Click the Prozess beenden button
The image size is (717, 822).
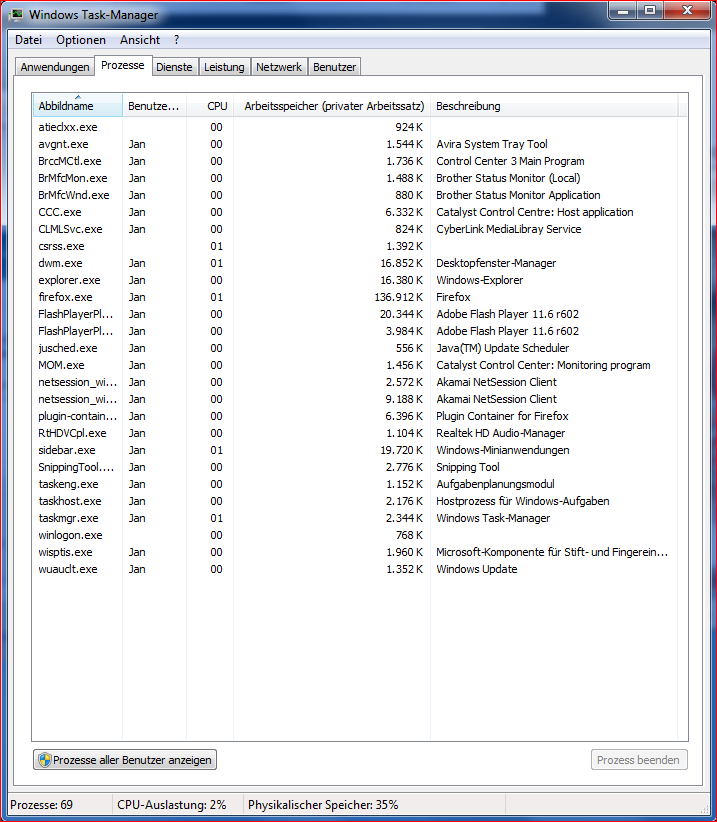[x=639, y=760]
